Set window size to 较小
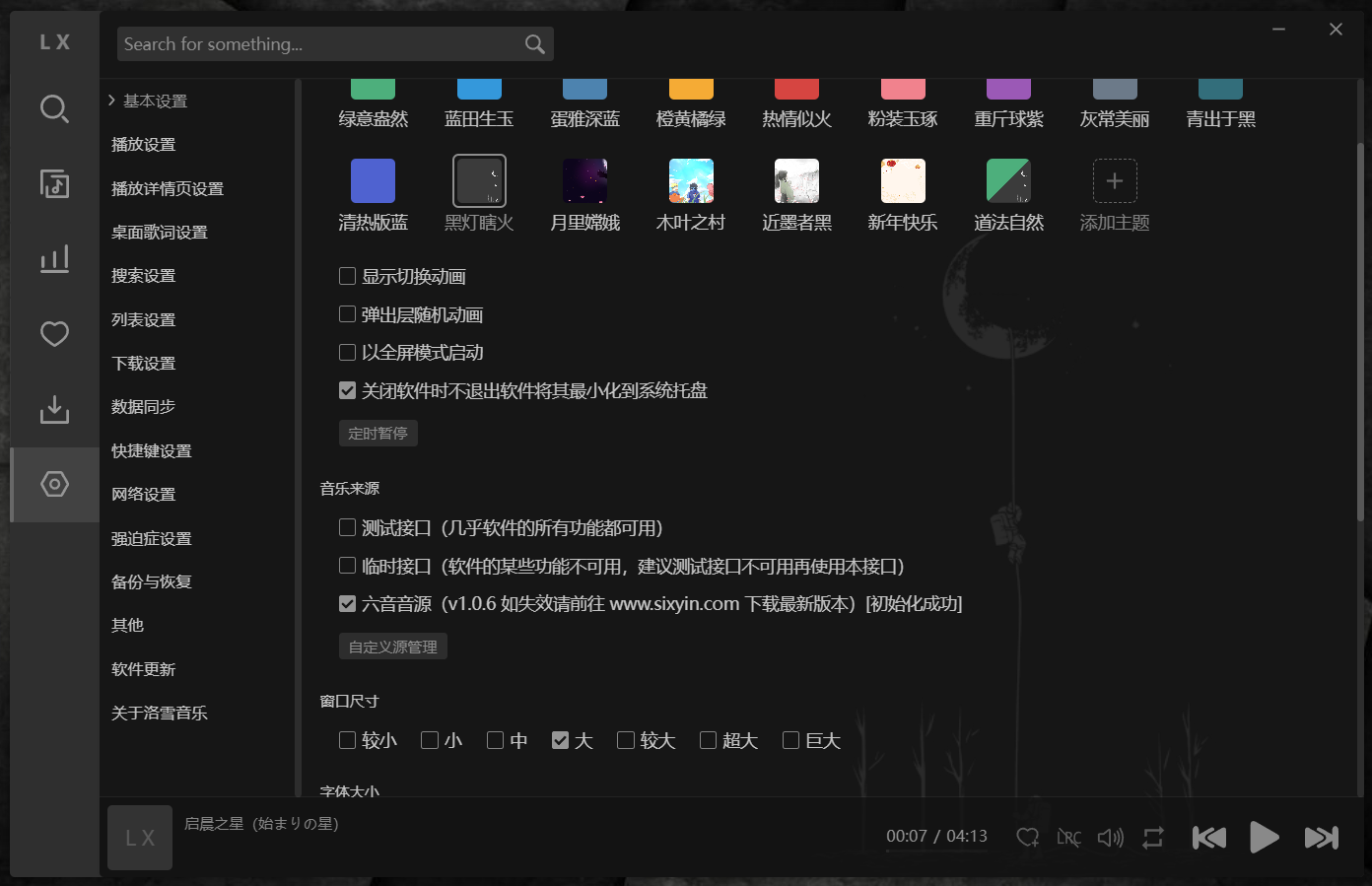The height and width of the screenshot is (886, 1372). point(347,740)
